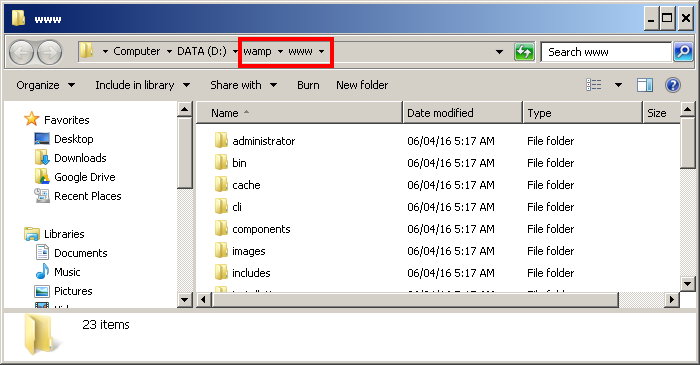The image size is (700, 365).
Task: Open the Organize menu
Action: [x=46, y=85]
